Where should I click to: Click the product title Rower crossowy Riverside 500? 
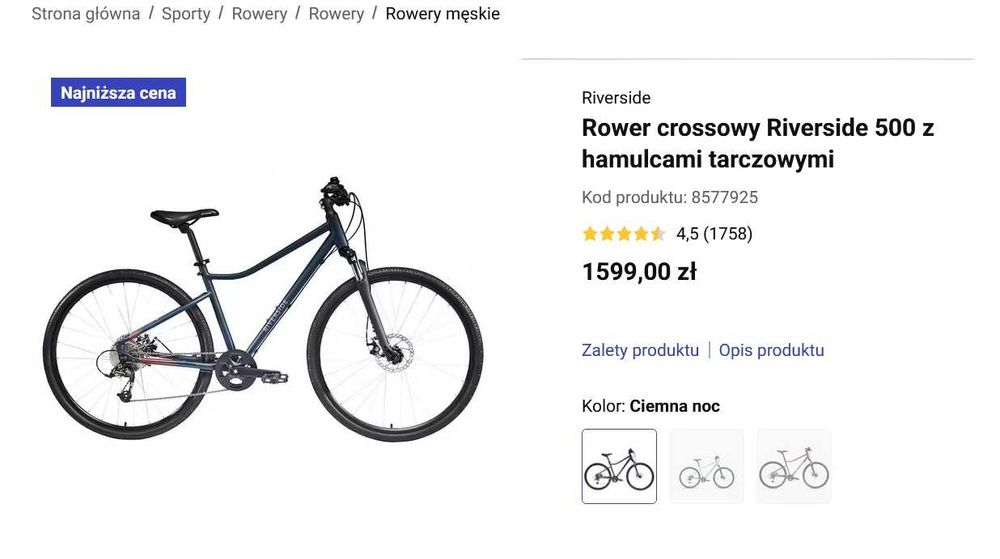click(757, 143)
